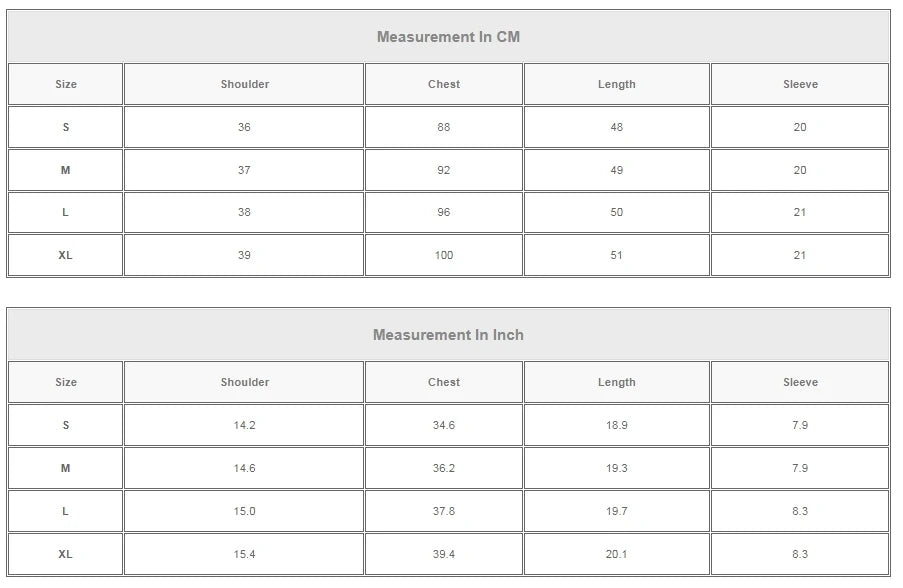Select size XL row label in CM table
This screenshot has width=903, height=588.
[x=66, y=256]
